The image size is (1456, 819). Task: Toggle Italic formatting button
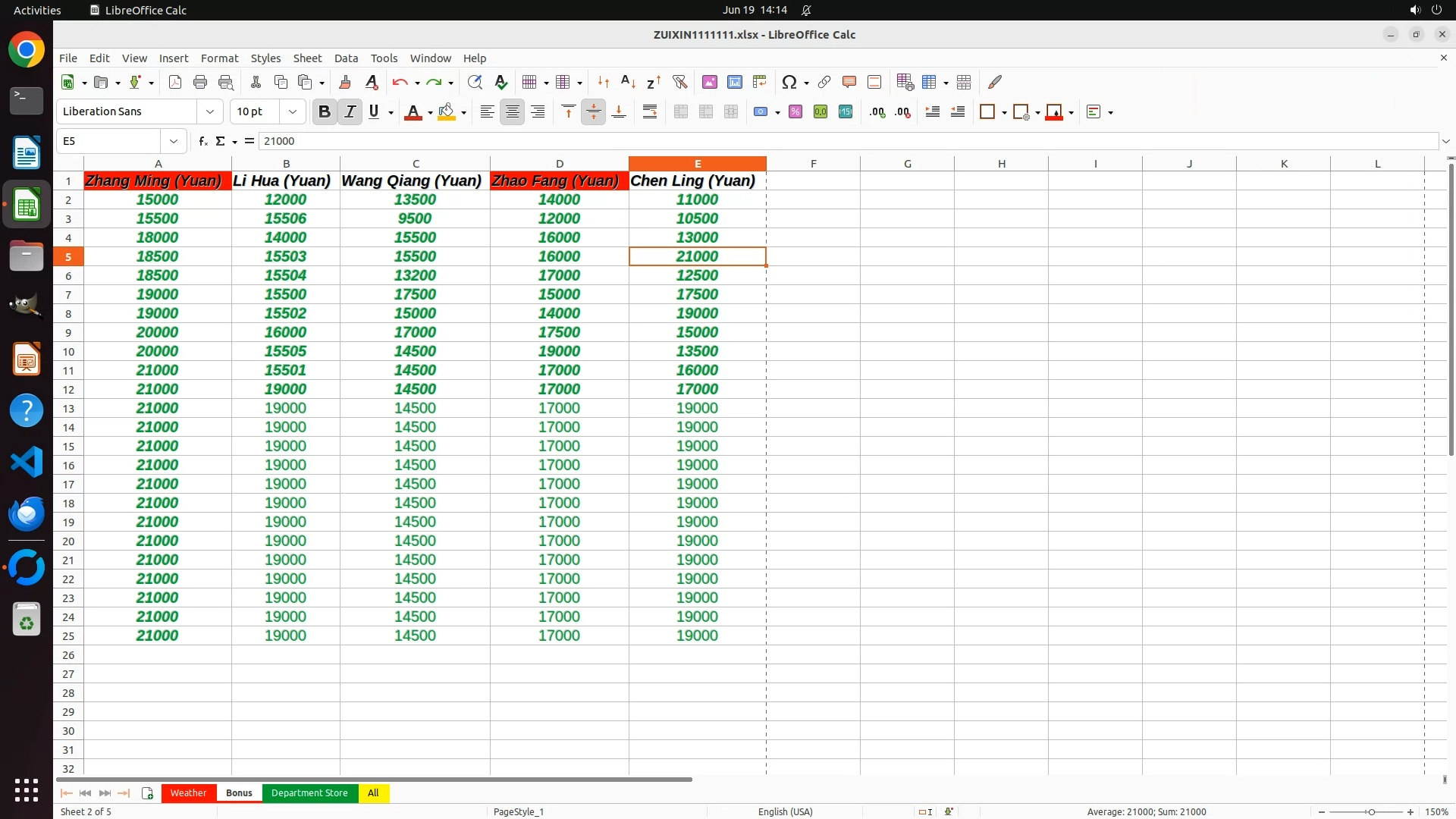[350, 111]
